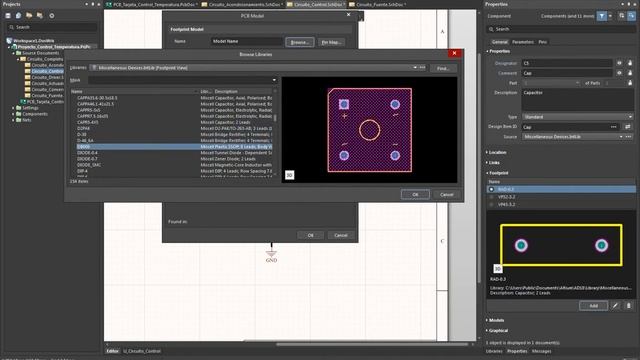This screenshot has height=360, width=640.
Task: Click the ellipsis beside the Libraries dropdown
Action: click(422, 68)
